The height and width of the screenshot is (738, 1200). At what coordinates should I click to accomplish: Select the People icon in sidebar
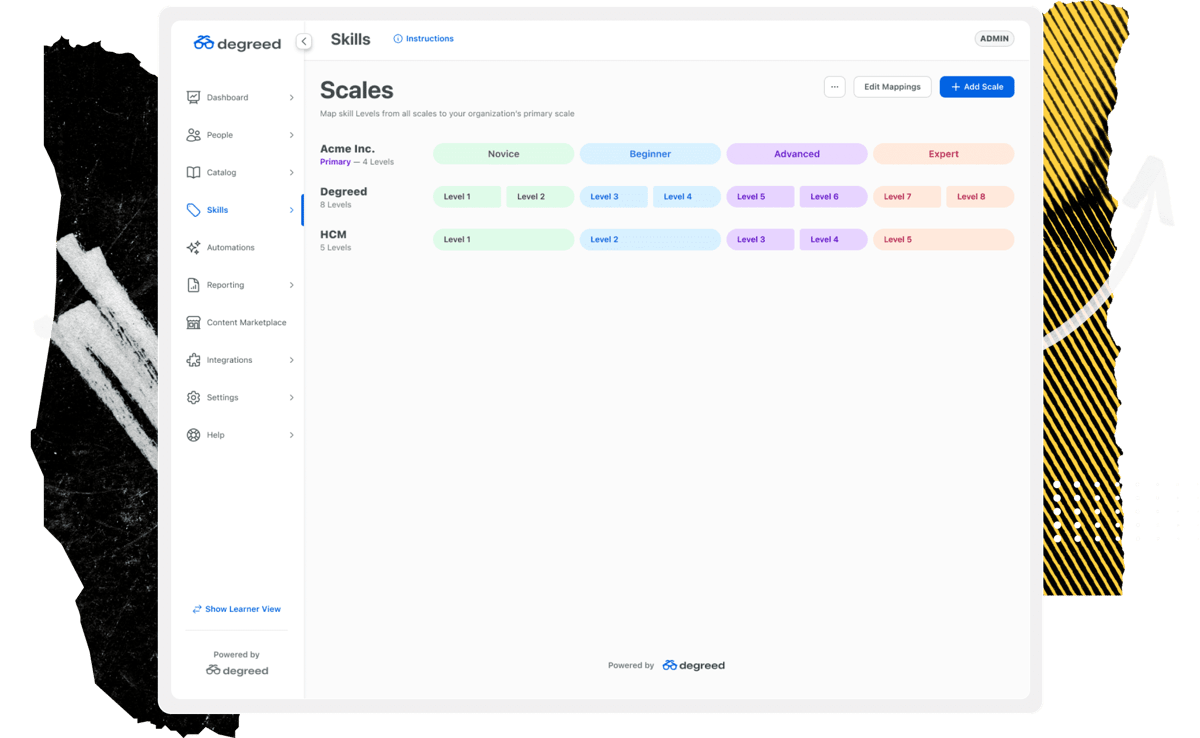193,134
